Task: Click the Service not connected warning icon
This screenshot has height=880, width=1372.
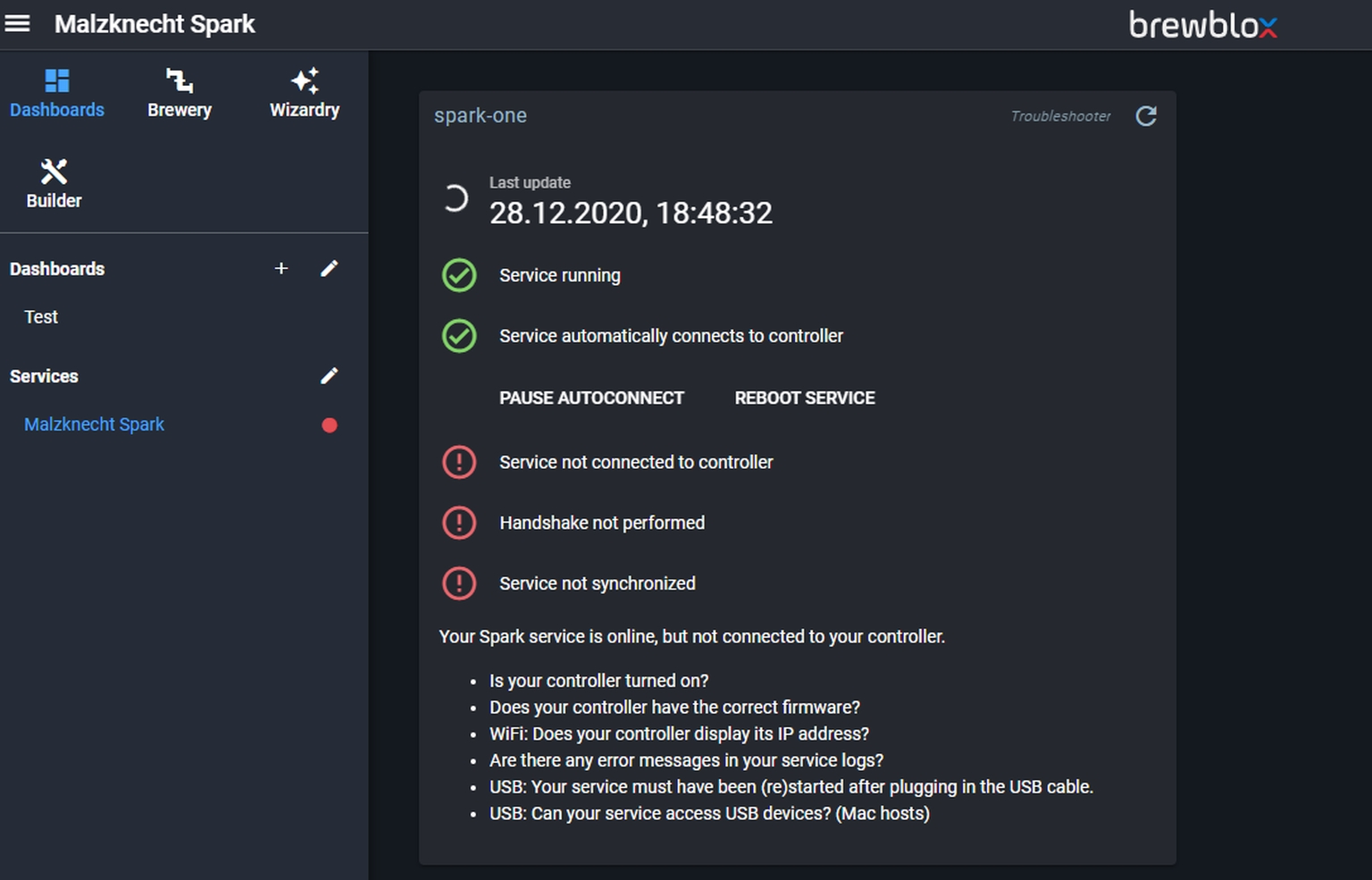Action: click(x=459, y=462)
